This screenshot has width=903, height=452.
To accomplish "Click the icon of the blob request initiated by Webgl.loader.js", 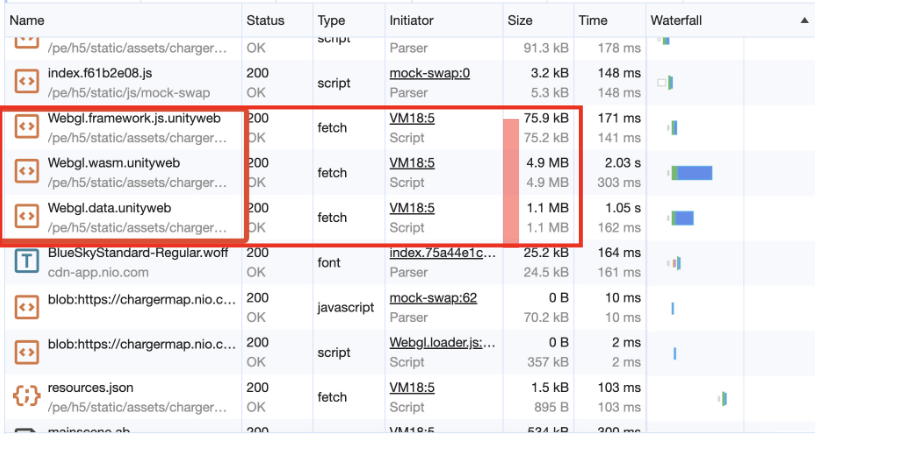I will tap(27, 352).
